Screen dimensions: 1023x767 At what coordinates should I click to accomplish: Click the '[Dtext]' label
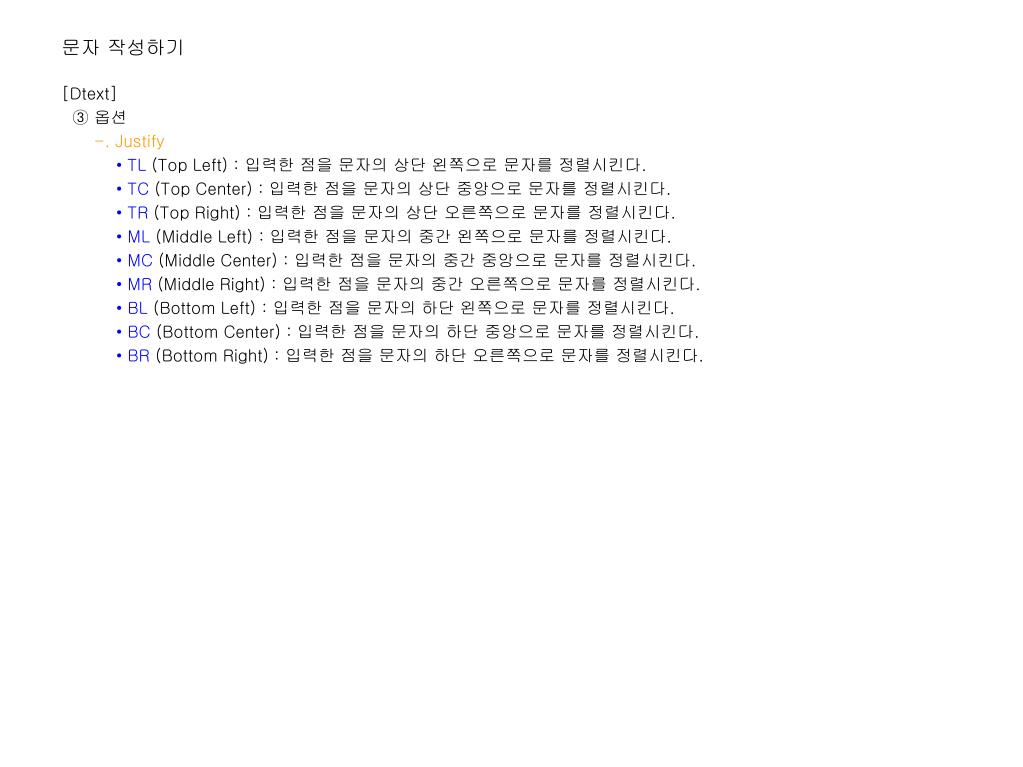point(89,94)
